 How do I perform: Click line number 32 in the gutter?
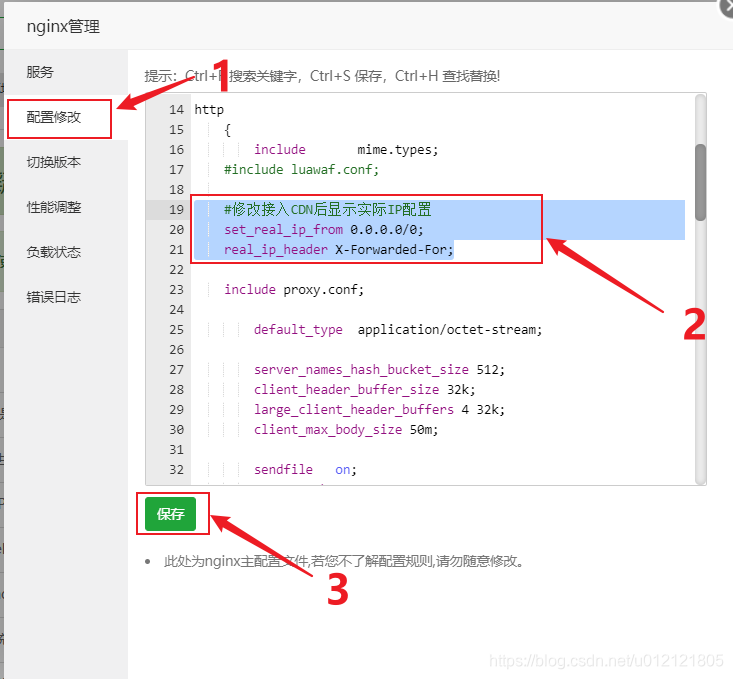tap(176, 470)
